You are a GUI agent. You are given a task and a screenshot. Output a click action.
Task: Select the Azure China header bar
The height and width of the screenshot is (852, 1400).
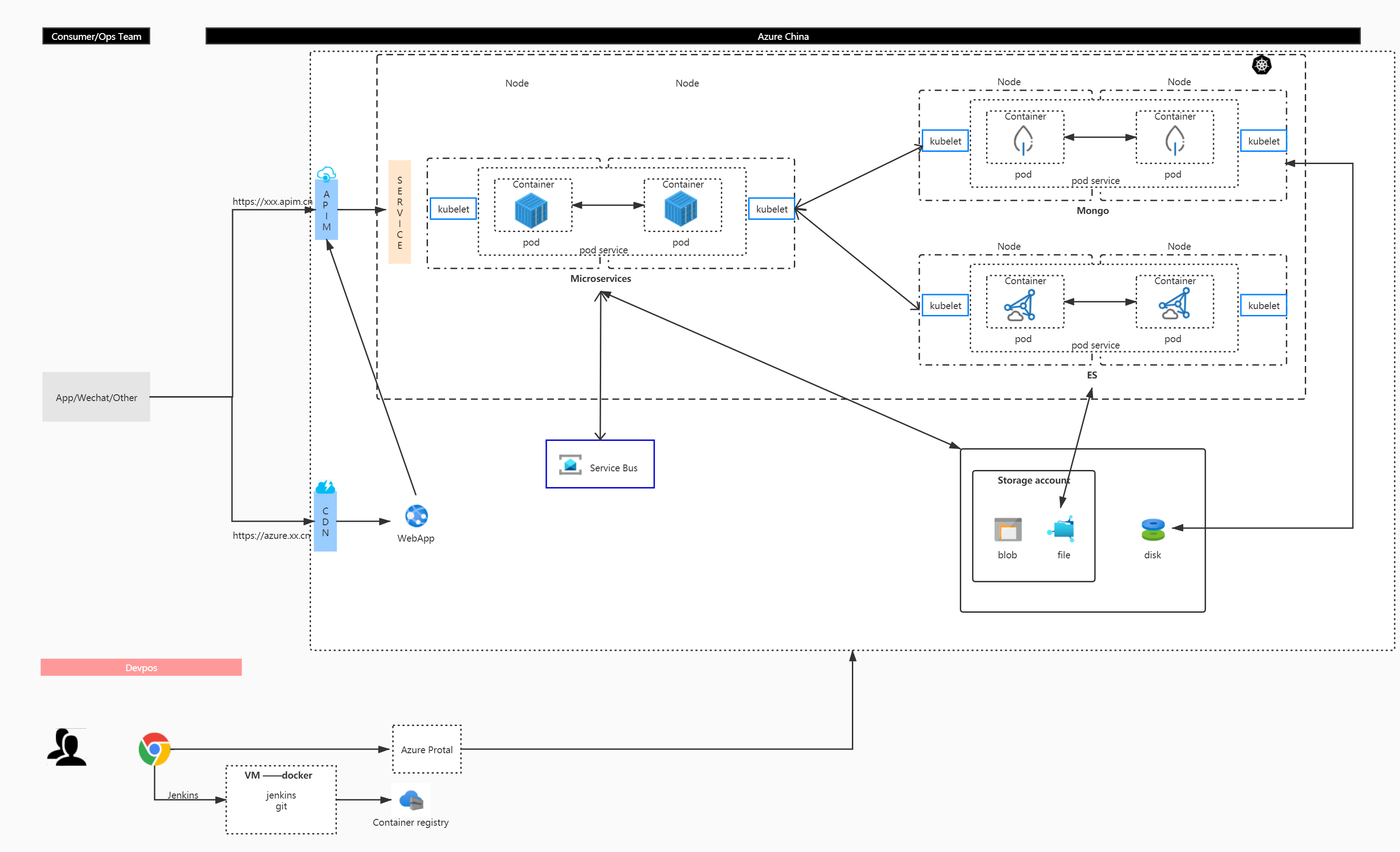pyautogui.click(x=783, y=36)
